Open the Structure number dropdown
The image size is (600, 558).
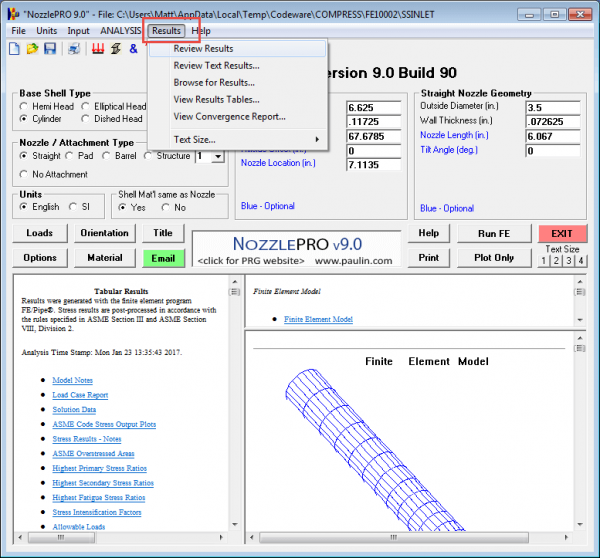[218, 156]
